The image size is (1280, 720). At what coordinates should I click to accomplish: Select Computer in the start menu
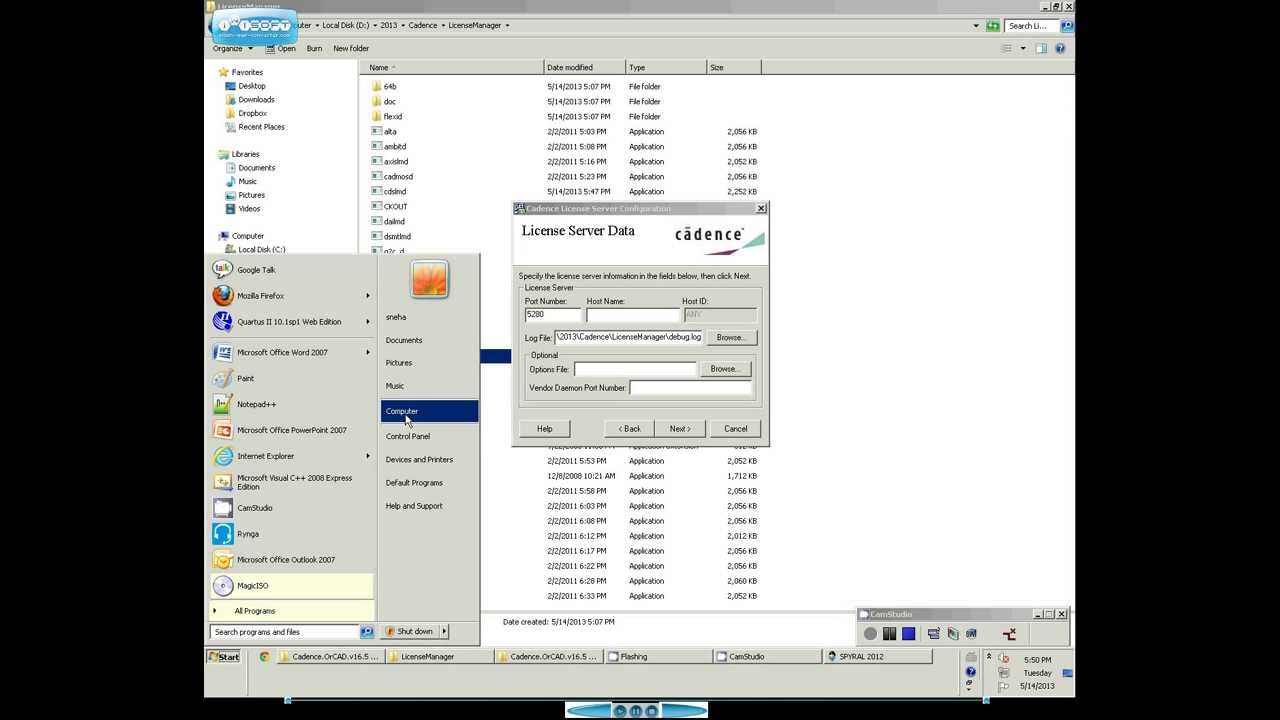429,411
